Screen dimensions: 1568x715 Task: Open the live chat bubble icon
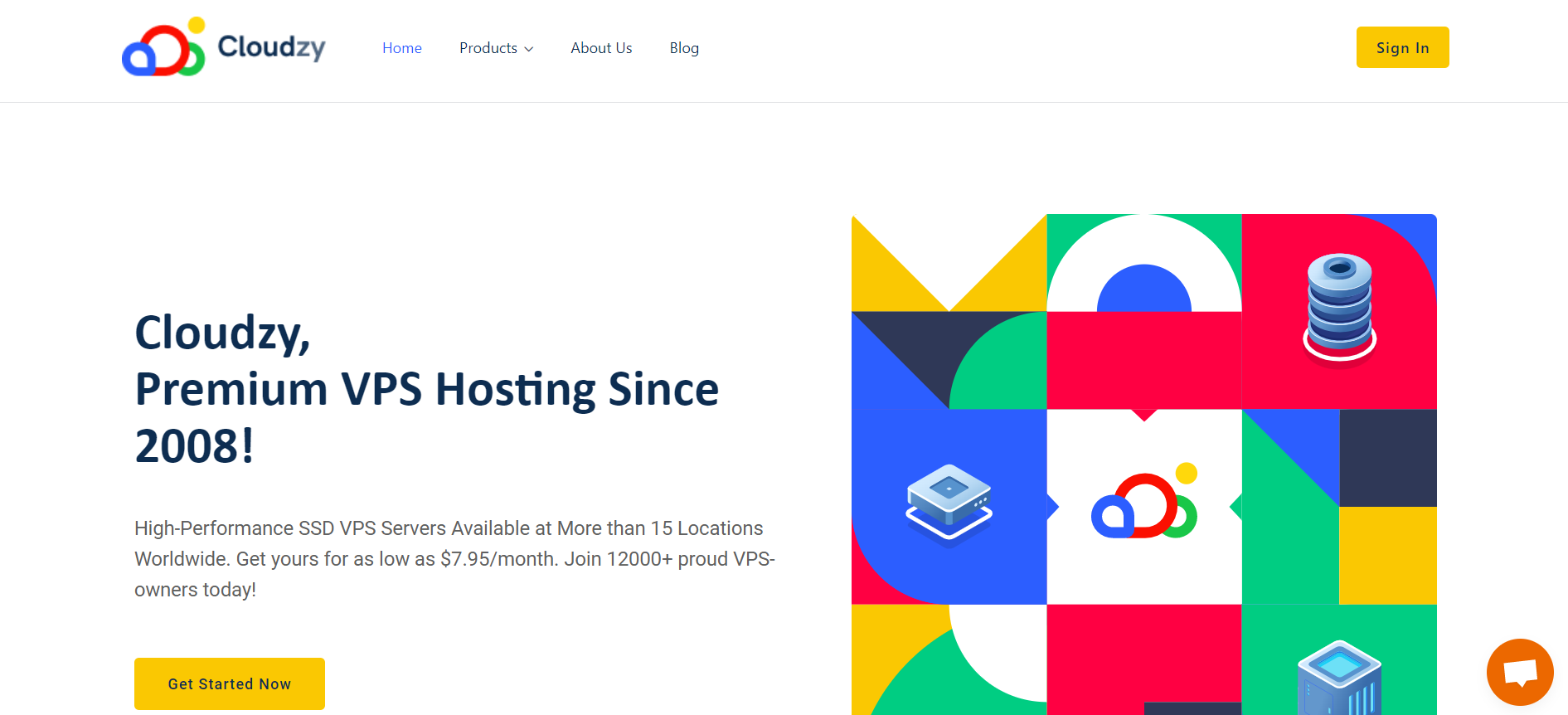pyautogui.click(x=1520, y=672)
